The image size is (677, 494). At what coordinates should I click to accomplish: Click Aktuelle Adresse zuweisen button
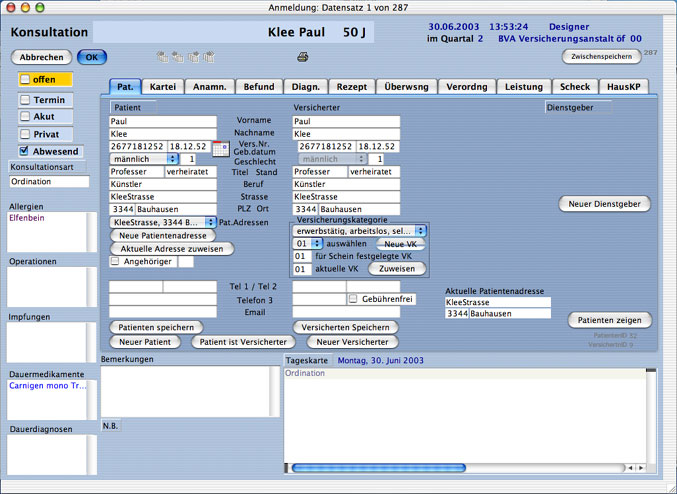(172, 249)
